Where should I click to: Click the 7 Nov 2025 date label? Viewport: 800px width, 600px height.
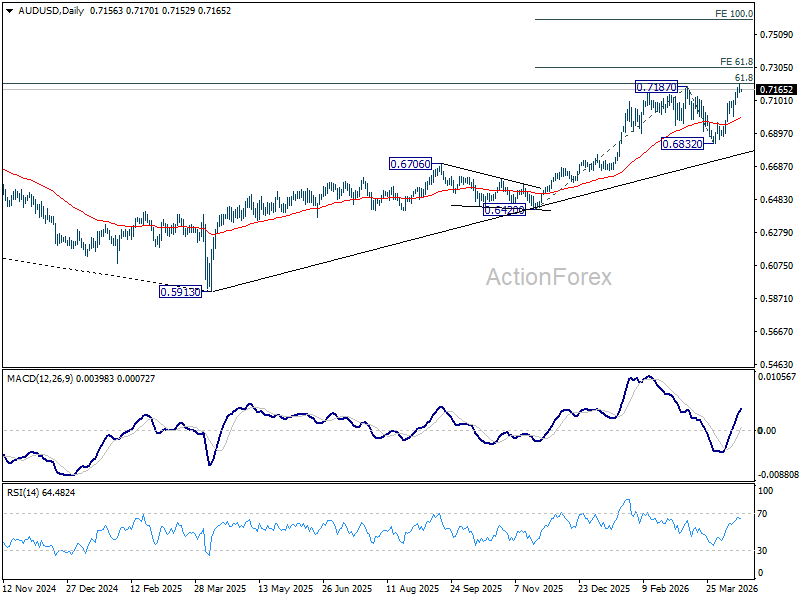539,589
